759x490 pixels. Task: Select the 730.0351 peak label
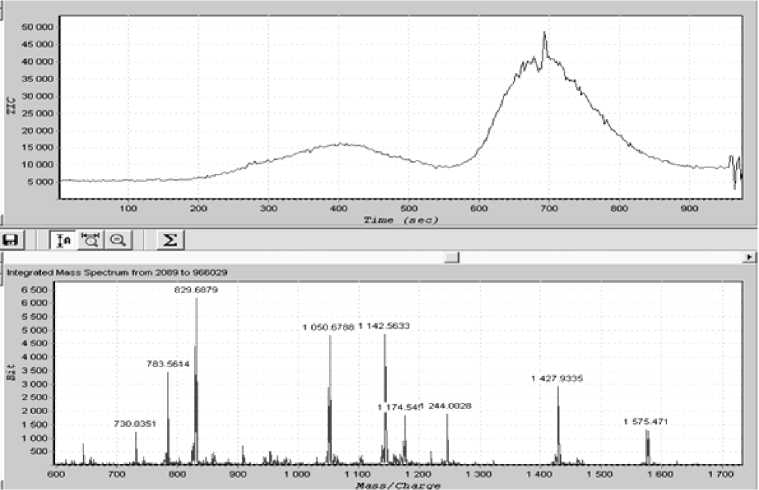coord(135,424)
